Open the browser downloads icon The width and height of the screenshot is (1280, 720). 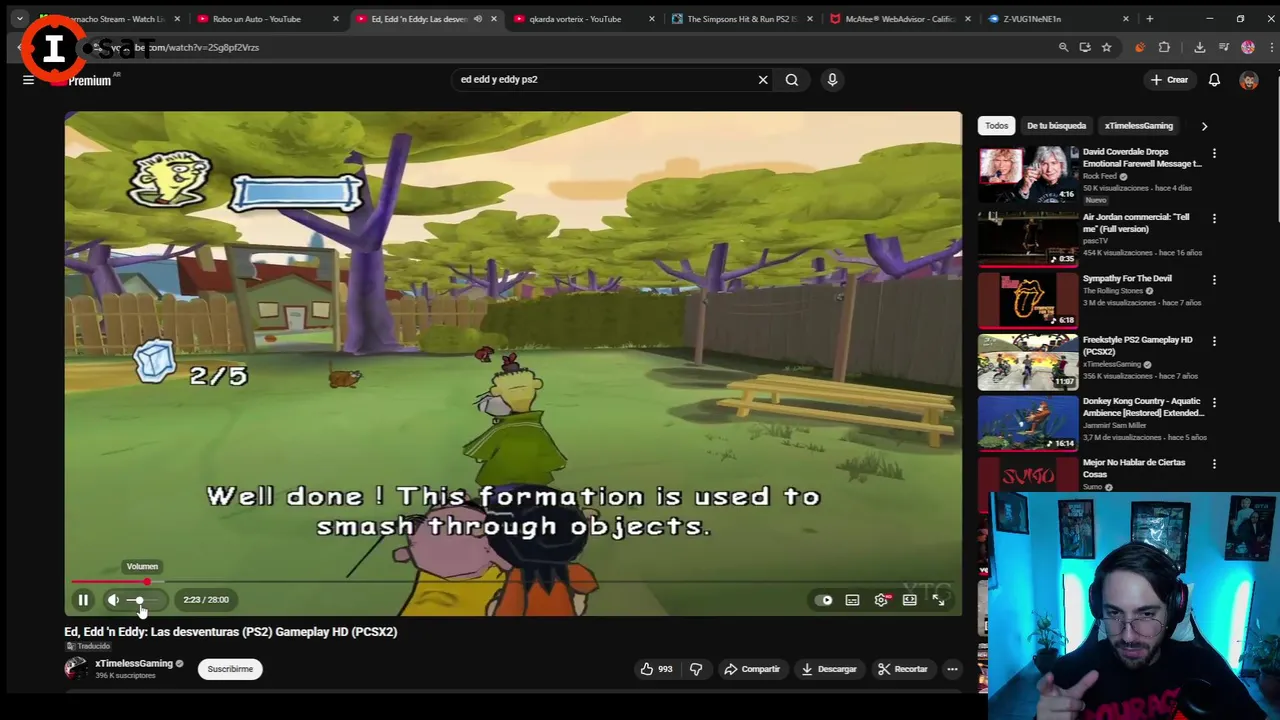(x=1199, y=47)
